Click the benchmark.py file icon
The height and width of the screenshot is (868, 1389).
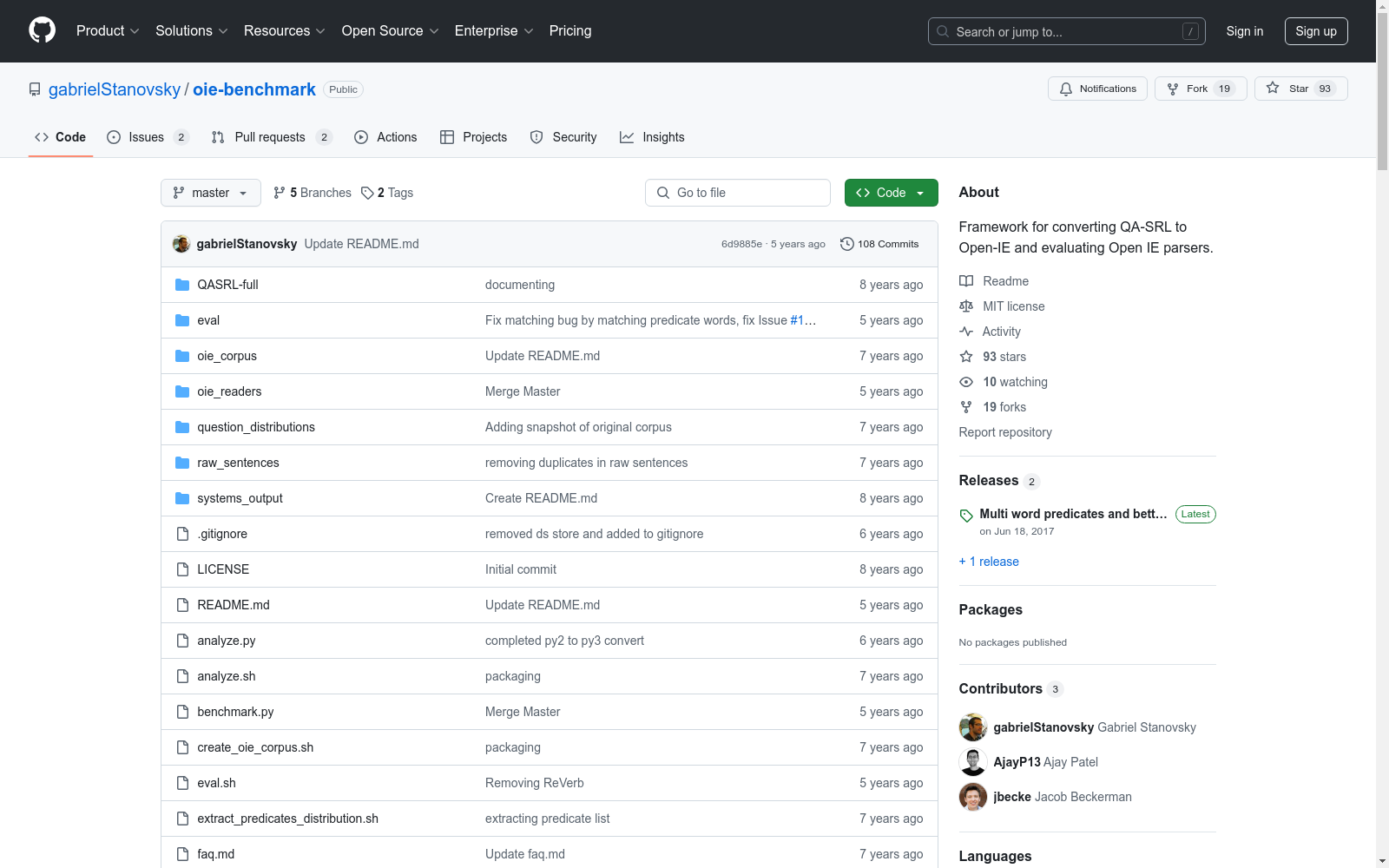[182, 712]
